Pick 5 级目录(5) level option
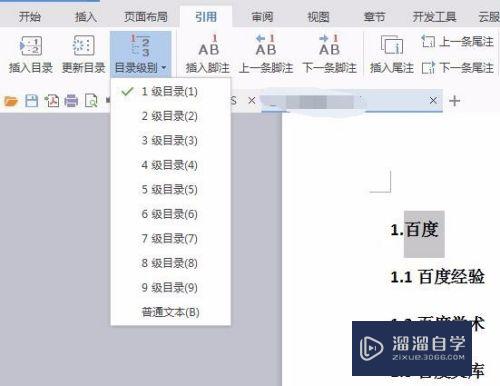Screen dimensions: 500x386 click(170, 189)
